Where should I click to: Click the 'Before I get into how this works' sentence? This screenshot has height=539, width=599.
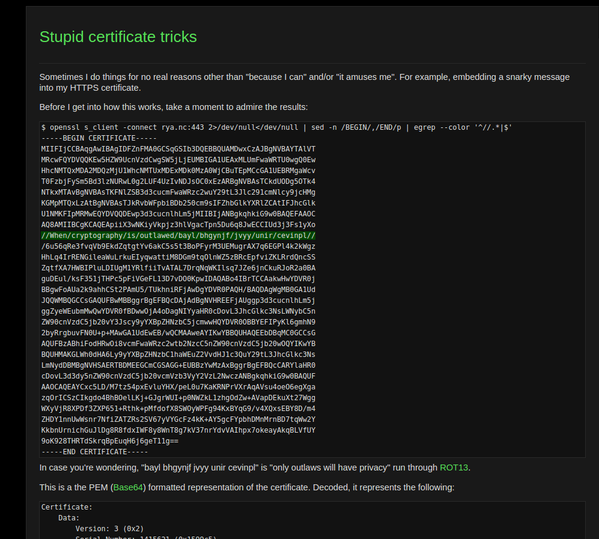click(x=173, y=107)
